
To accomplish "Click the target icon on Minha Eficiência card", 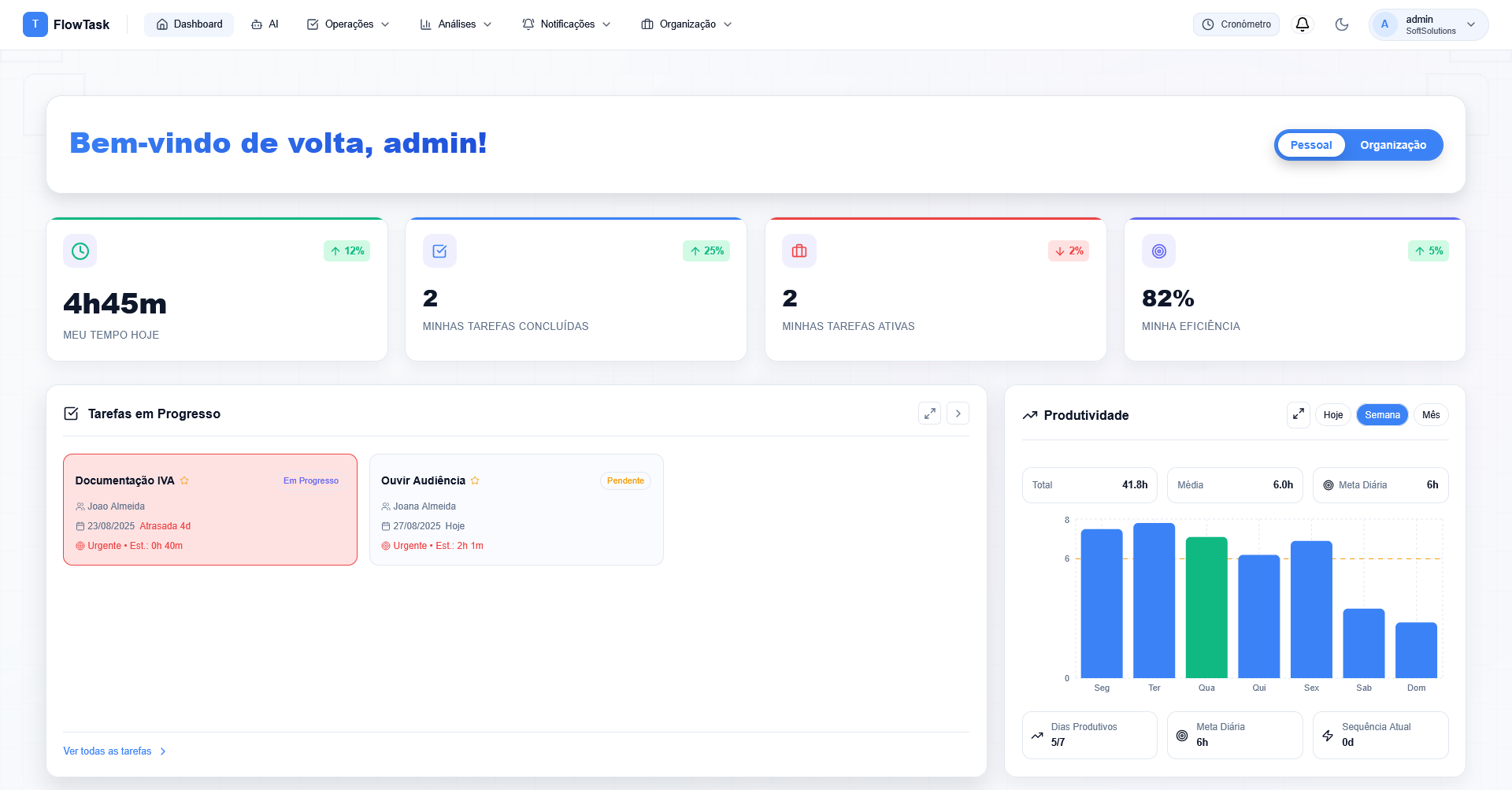I will pyautogui.click(x=1158, y=251).
